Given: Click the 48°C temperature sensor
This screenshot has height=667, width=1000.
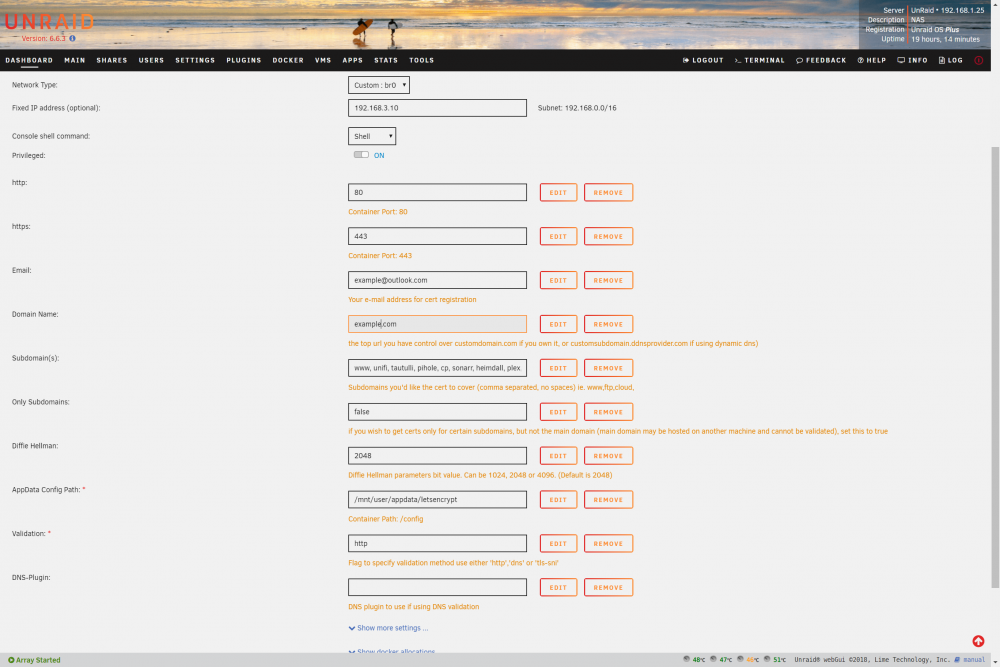Looking at the screenshot, I should pyautogui.click(x=694, y=659).
